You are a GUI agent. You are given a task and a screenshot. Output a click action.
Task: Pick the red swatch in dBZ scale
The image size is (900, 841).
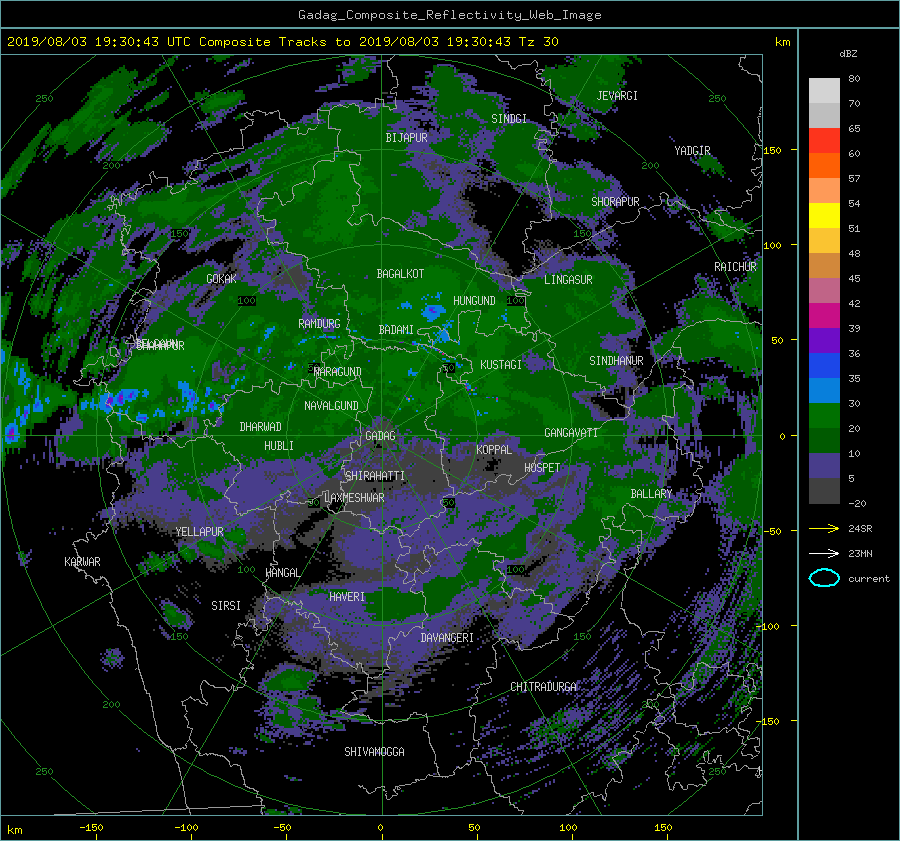point(824,140)
